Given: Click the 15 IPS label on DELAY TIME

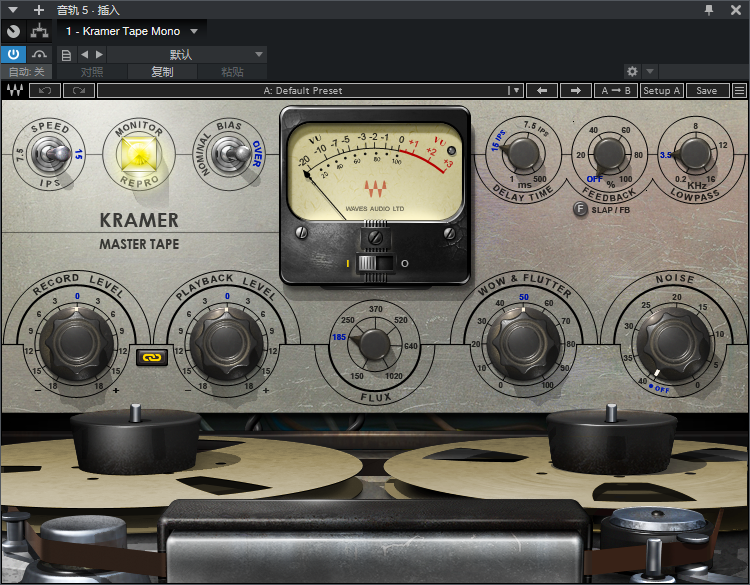Looking at the screenshot, I should (x=498, y=140).
